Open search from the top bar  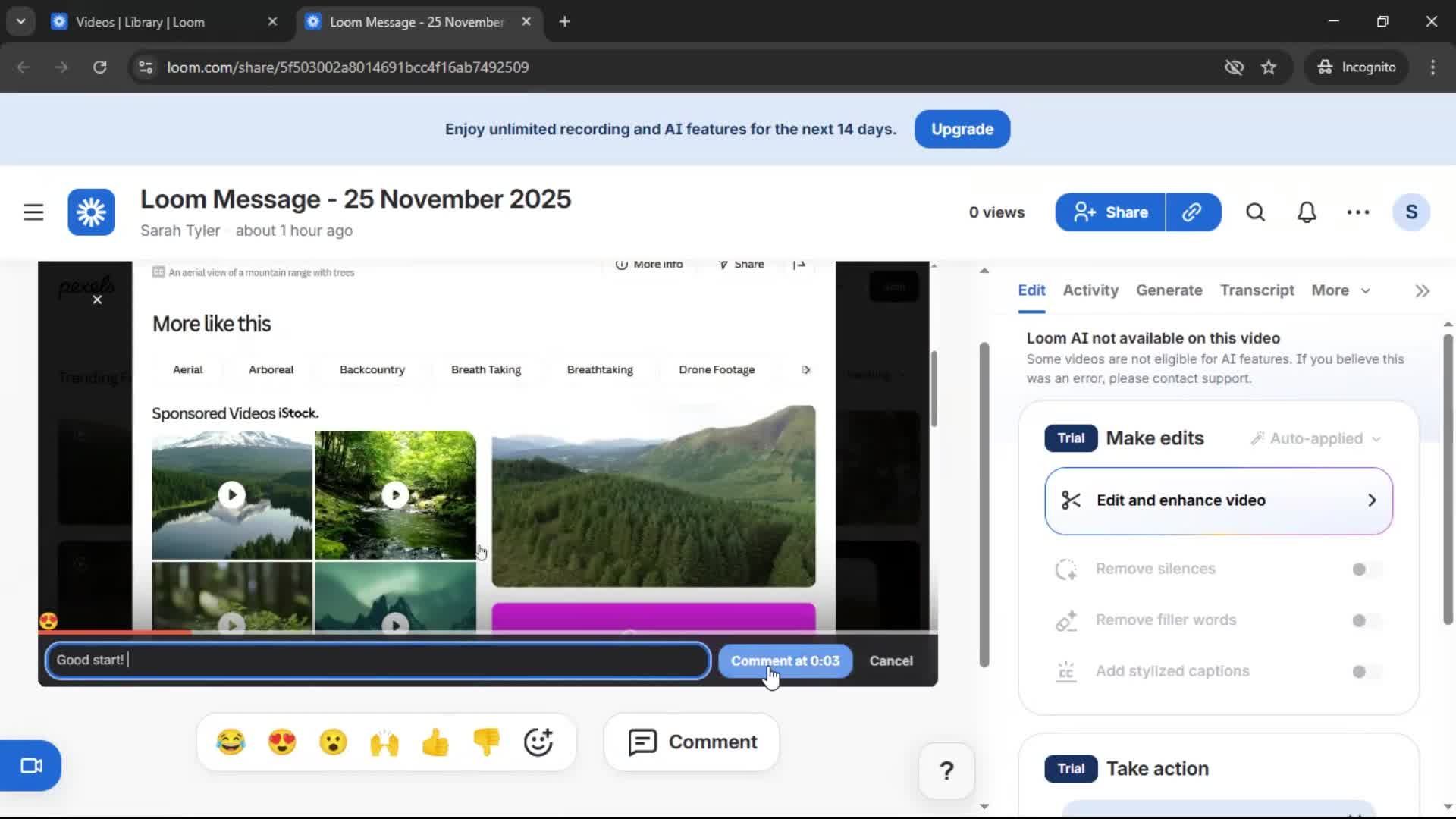tap(1255, 212)
